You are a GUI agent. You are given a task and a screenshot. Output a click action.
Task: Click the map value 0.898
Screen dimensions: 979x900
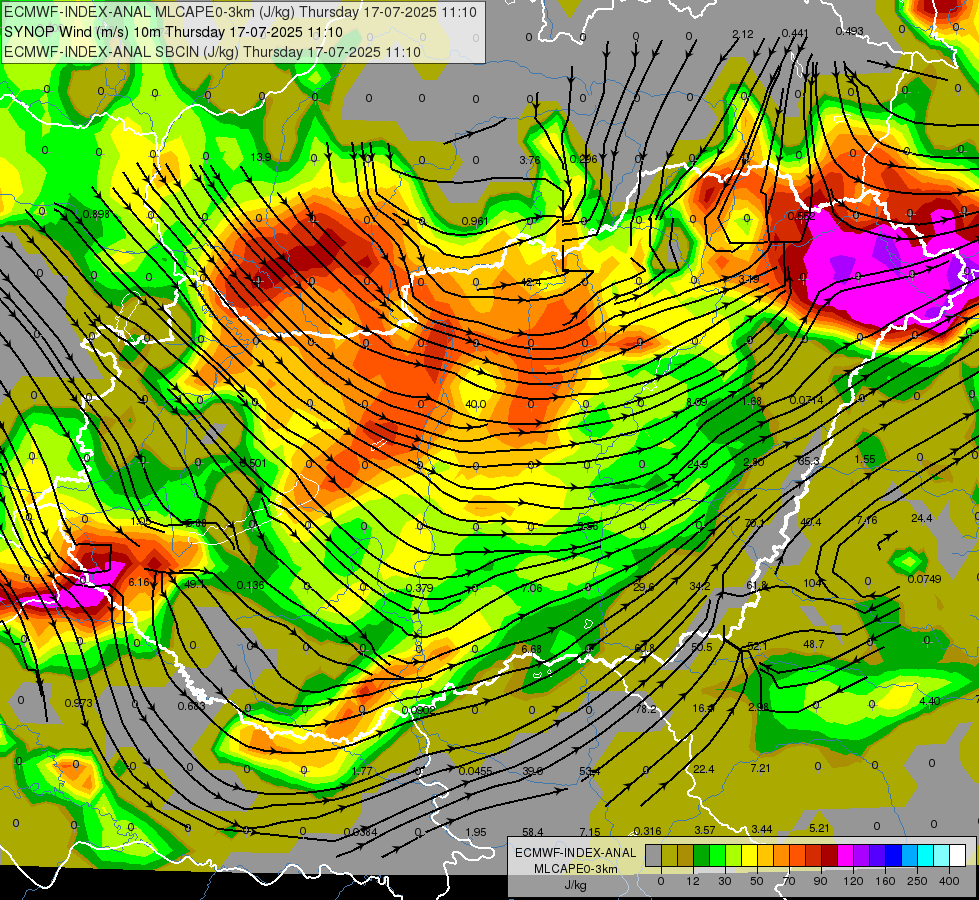coord(96,214)
